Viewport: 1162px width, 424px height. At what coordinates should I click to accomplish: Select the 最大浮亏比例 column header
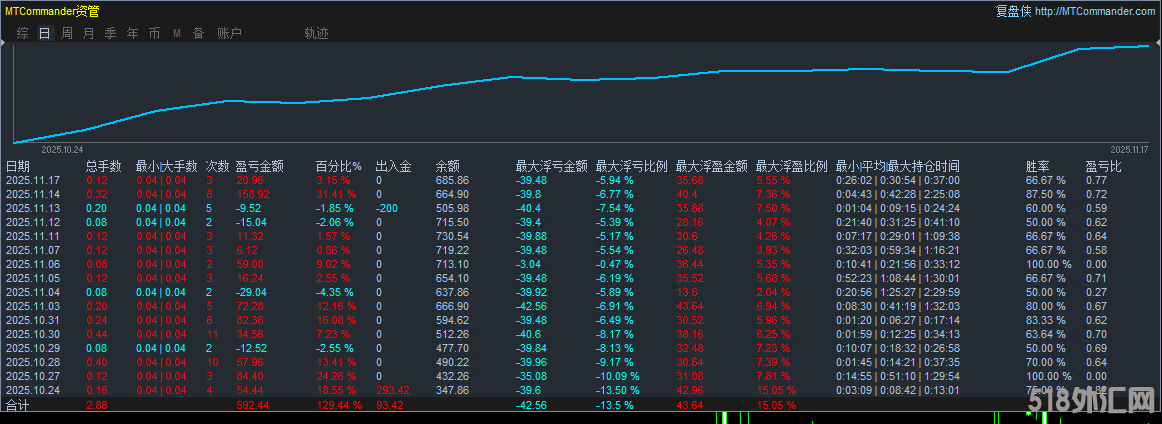coord(632,167)
